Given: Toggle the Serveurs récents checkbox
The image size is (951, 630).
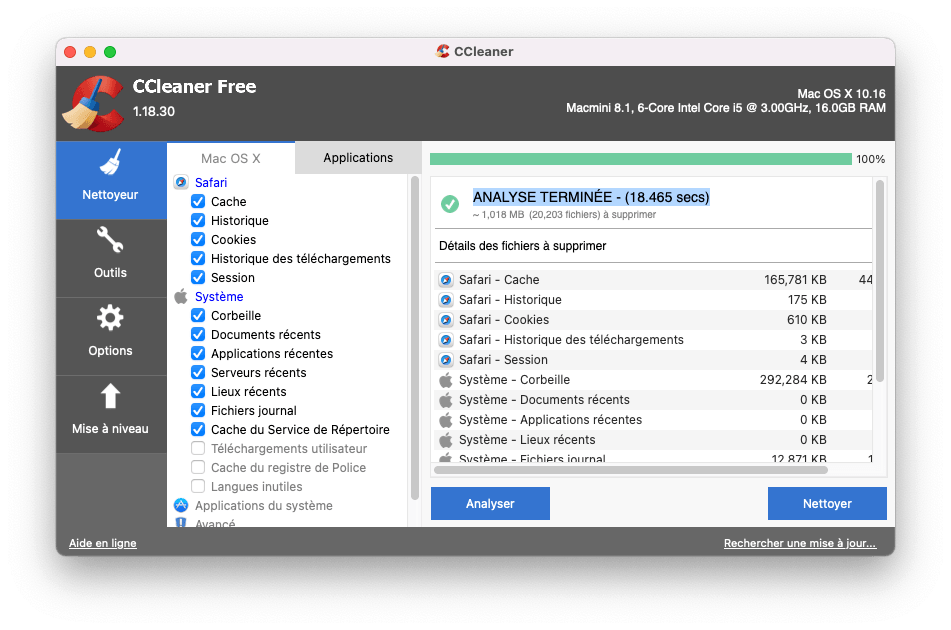Looking at the screenshot, I should (x=198, y=372).
